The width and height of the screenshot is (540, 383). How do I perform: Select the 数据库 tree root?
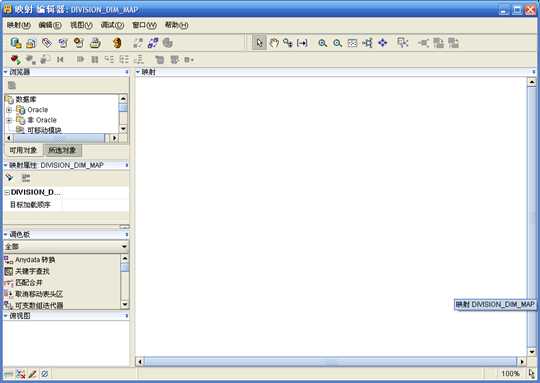[x=25, y=100]
